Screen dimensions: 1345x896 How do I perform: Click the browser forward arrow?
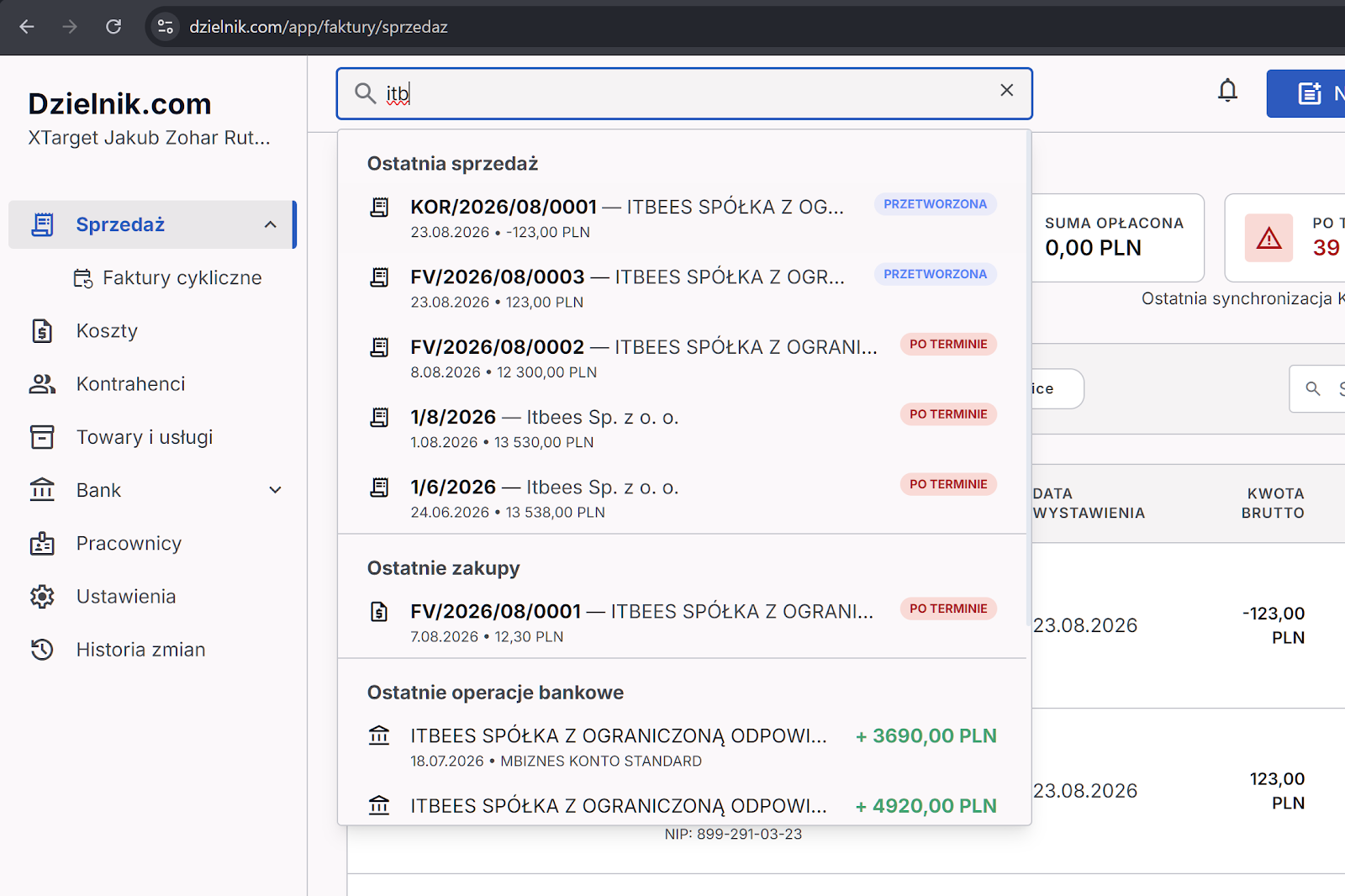coord(70,27)
